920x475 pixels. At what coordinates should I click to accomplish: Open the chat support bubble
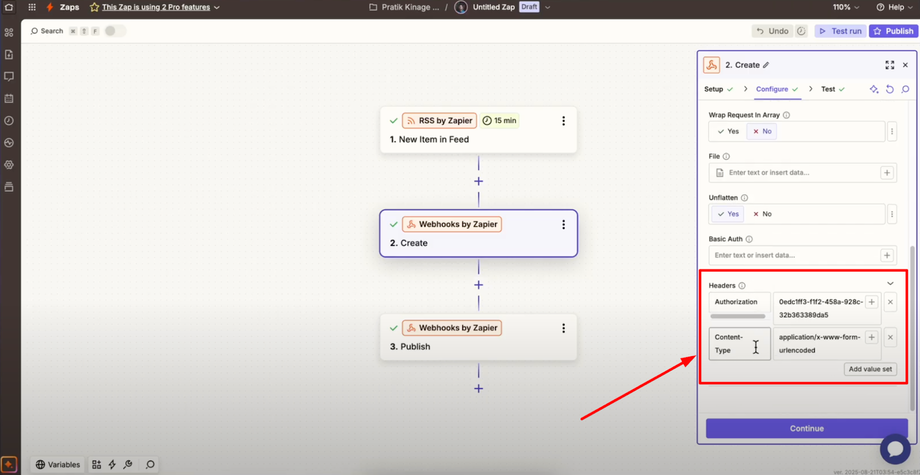point(896,449)
